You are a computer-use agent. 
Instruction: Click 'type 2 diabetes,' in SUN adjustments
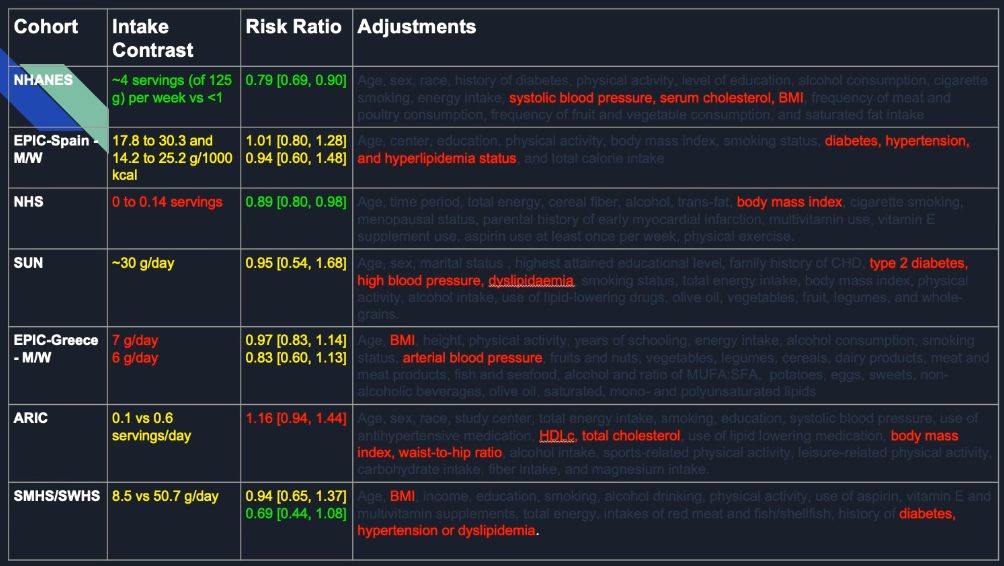click(919, 263)
